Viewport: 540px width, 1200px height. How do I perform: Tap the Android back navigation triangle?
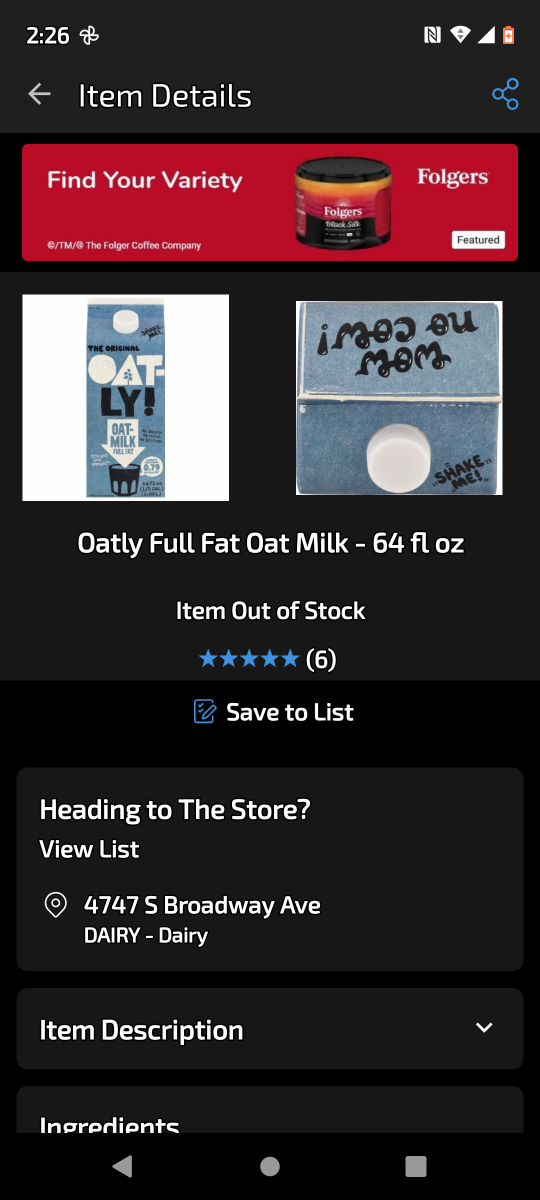[x=122, y=1166]
